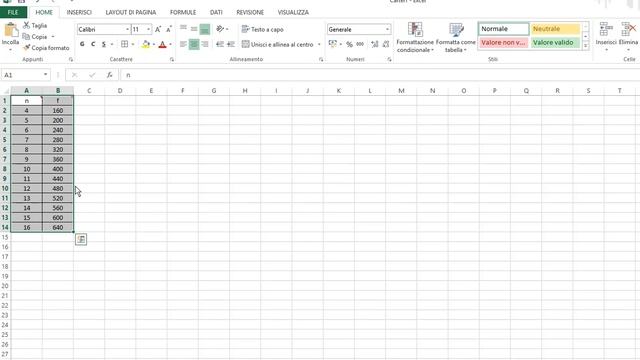Align text right

204,44
